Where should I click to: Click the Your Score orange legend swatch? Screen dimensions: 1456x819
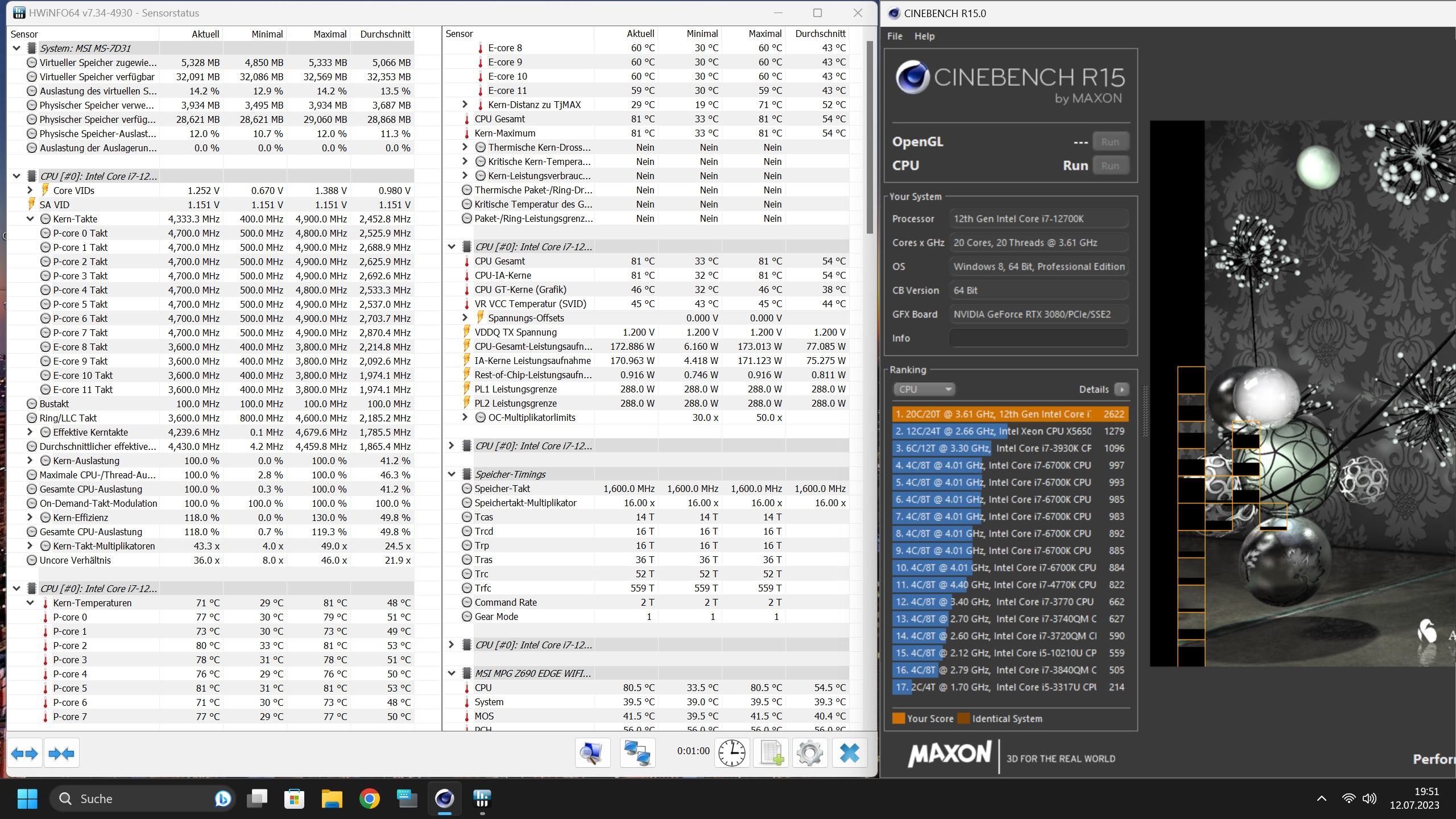click(898, 718)
